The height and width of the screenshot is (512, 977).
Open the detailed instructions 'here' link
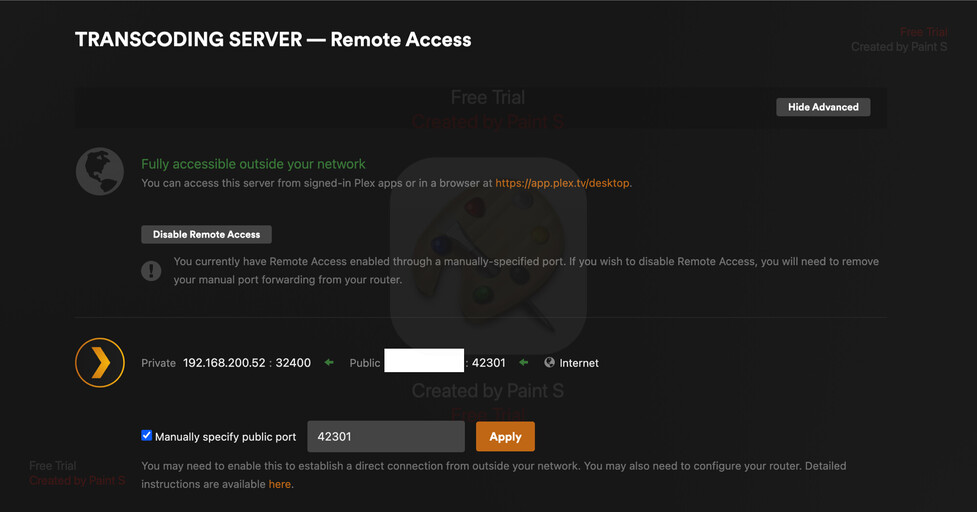[279, 484]
